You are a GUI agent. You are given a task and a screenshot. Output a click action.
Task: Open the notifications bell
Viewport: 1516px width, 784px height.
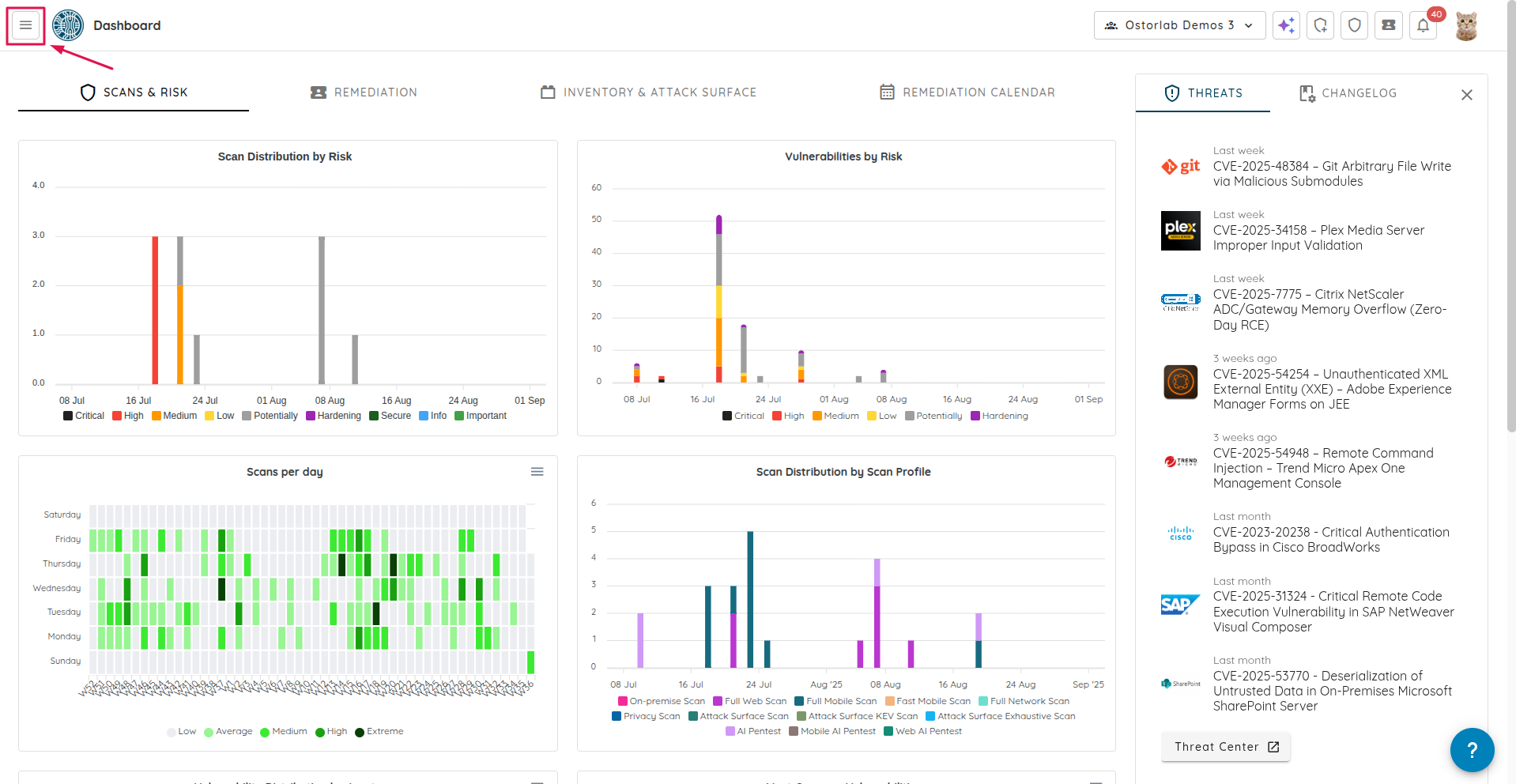[1423, 25]
